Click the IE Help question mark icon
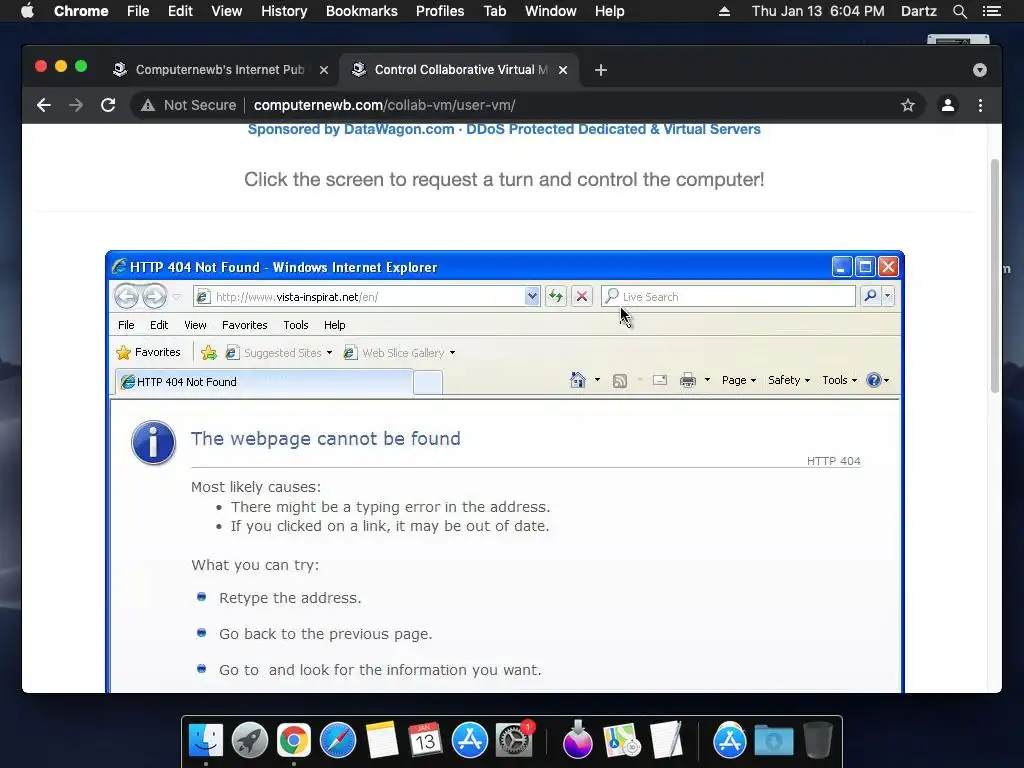Viewport: 1024px width, 768px height. tap(873, 380)
